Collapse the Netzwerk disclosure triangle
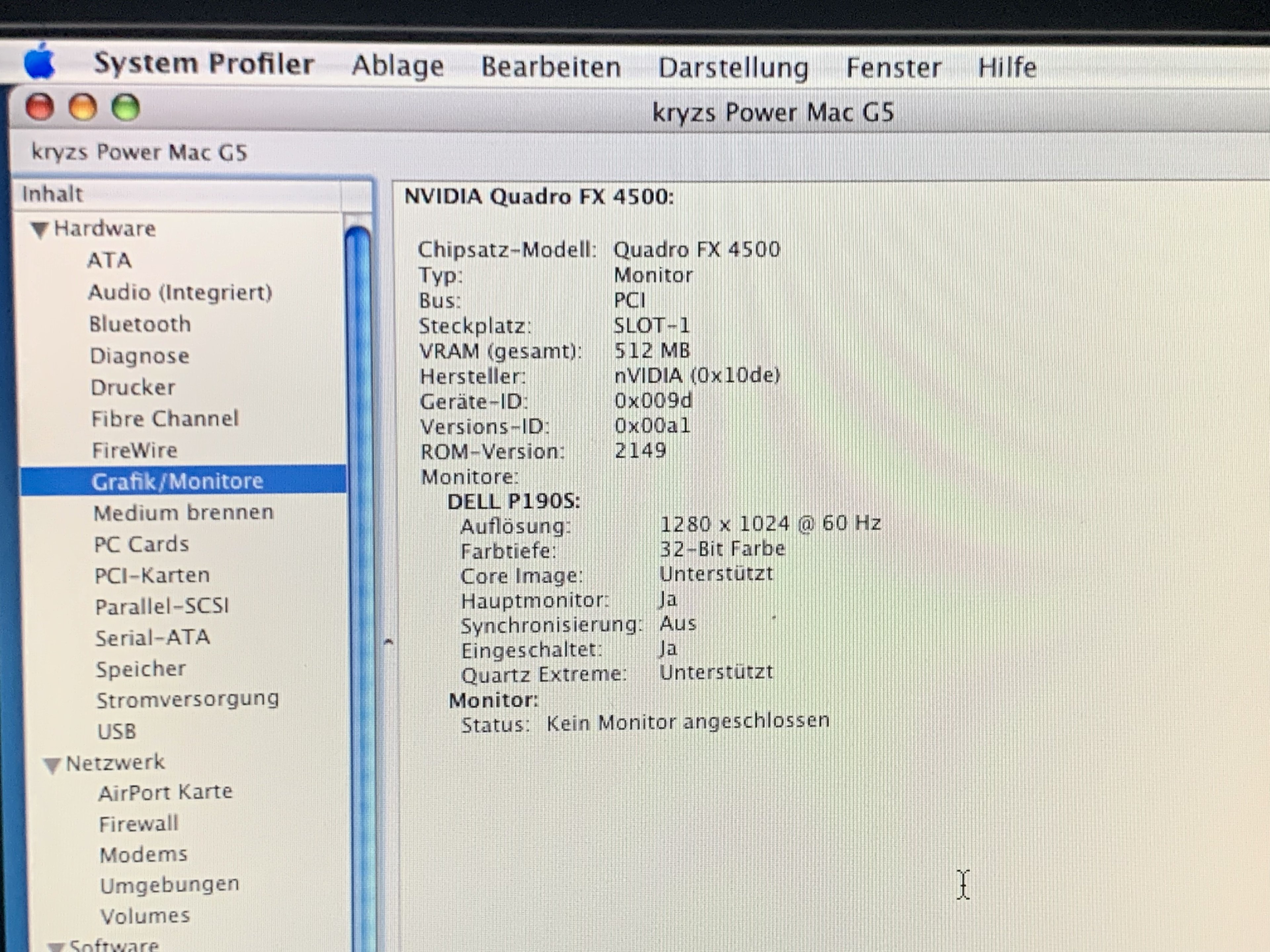Image resolution: width=1270 pixels, height=952 pixels. [x=52, y=764]
